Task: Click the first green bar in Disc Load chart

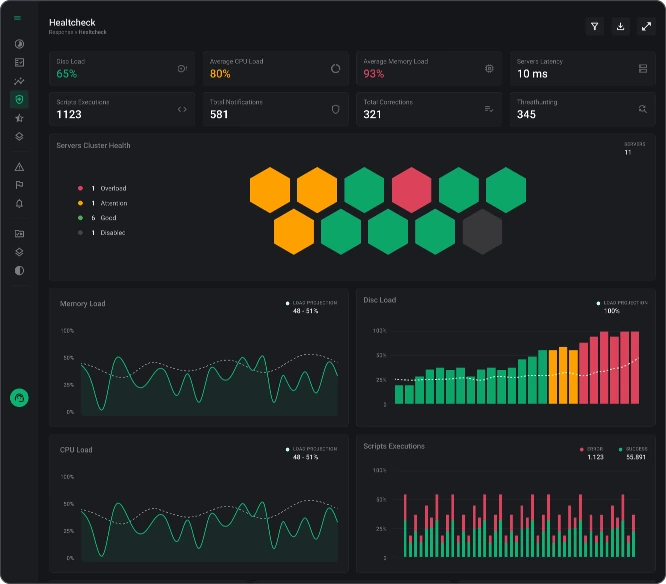Action: click(x=399, y=394)
